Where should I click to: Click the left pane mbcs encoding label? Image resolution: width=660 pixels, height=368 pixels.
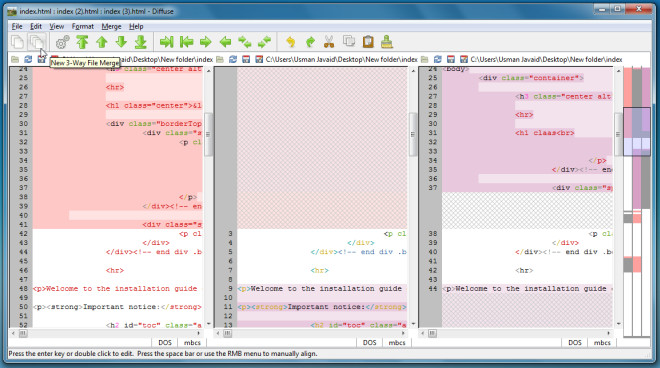(192, 343)
